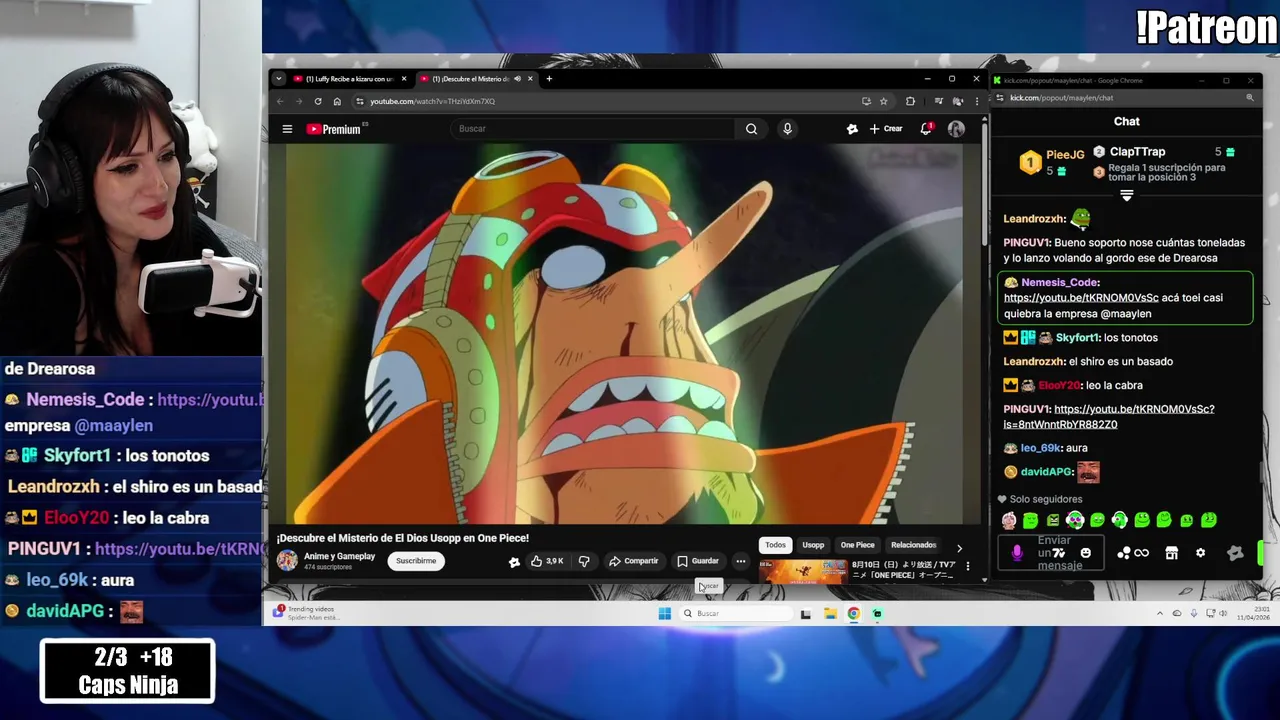Open YouTube notifications bell
1280x720 pixels.
[x=926, y=129]
